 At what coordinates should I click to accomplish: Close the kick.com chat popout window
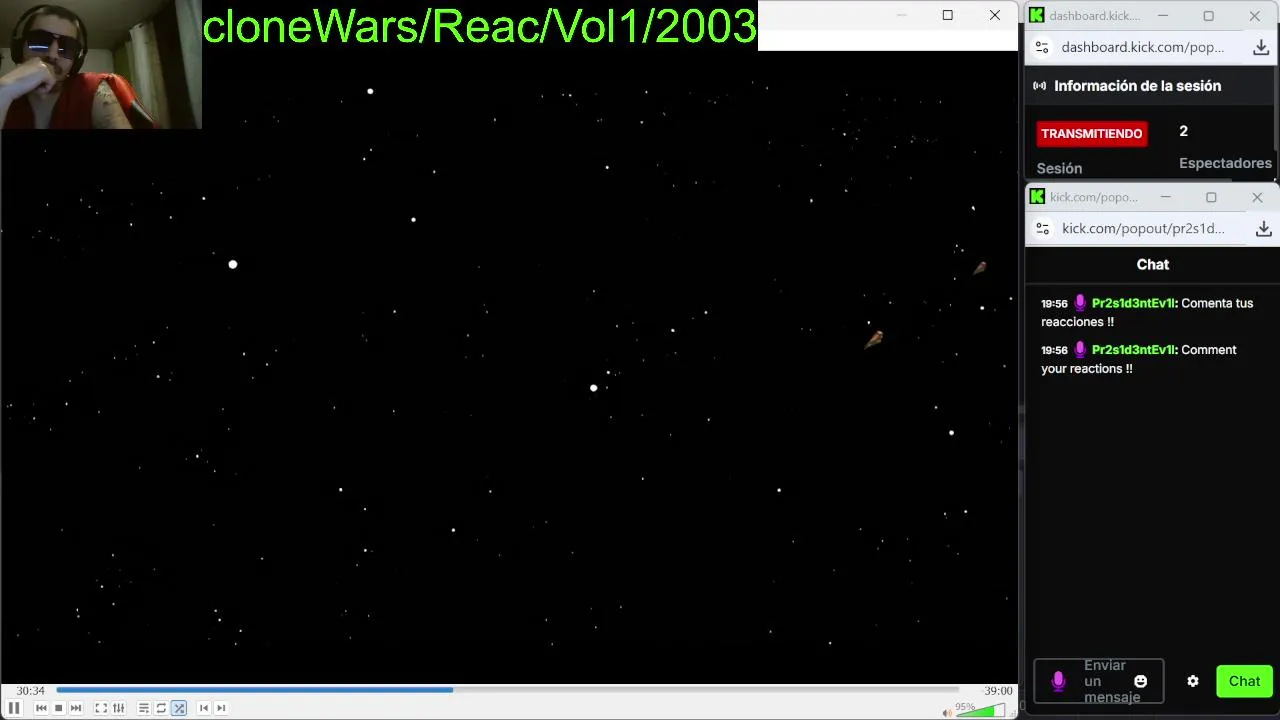pos(1257,198)
